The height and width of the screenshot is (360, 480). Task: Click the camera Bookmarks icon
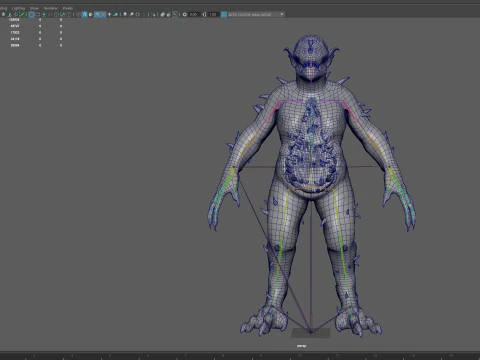coord(3,14)
